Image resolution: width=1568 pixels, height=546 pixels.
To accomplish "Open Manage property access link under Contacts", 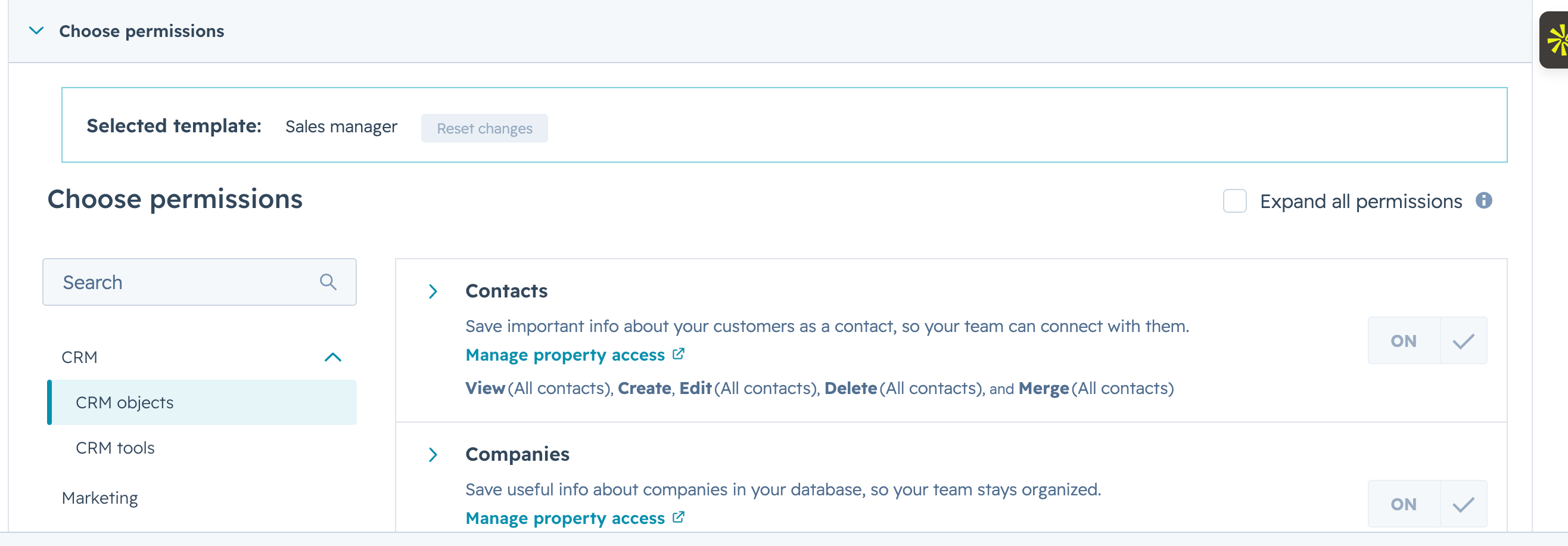I will 564,355.
